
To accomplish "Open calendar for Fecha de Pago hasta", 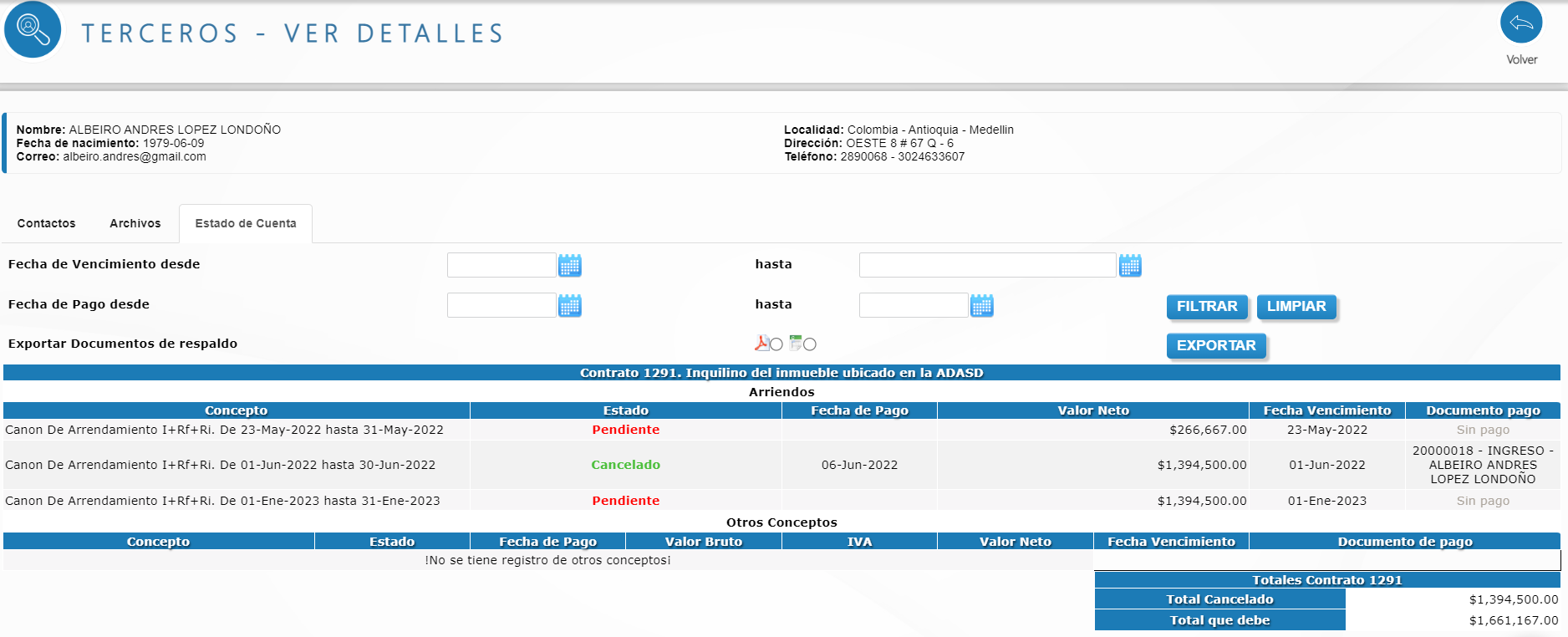I will tap(981, 306).
